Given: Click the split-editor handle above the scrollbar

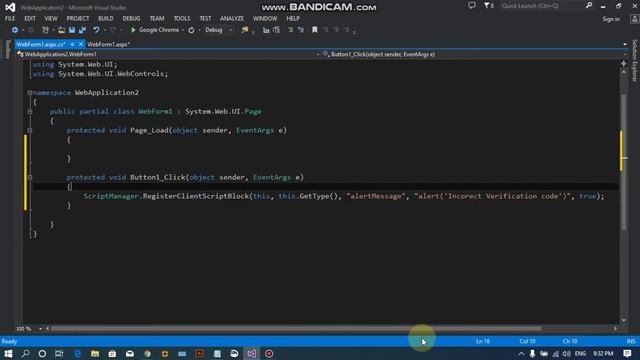Looking at the screenshot, I should point(624,64).
